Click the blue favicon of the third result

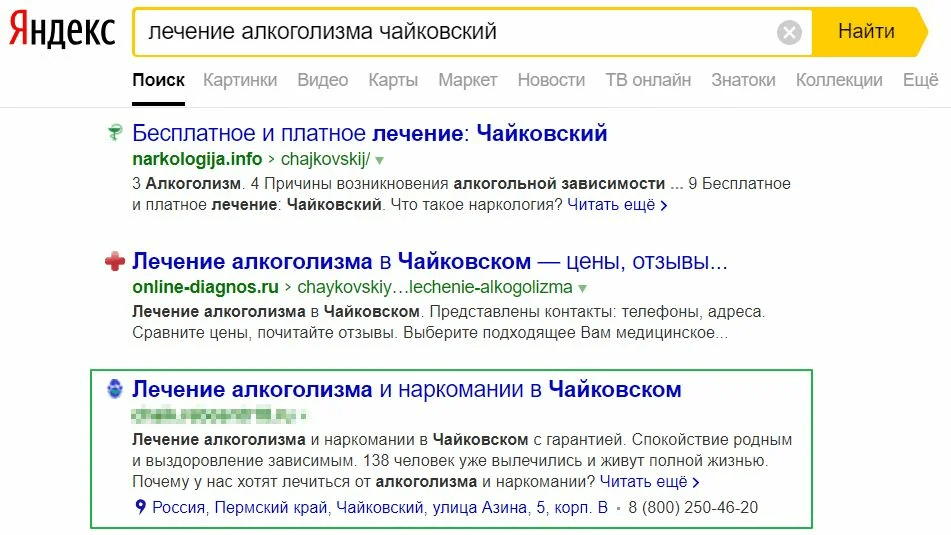(115, 389)
